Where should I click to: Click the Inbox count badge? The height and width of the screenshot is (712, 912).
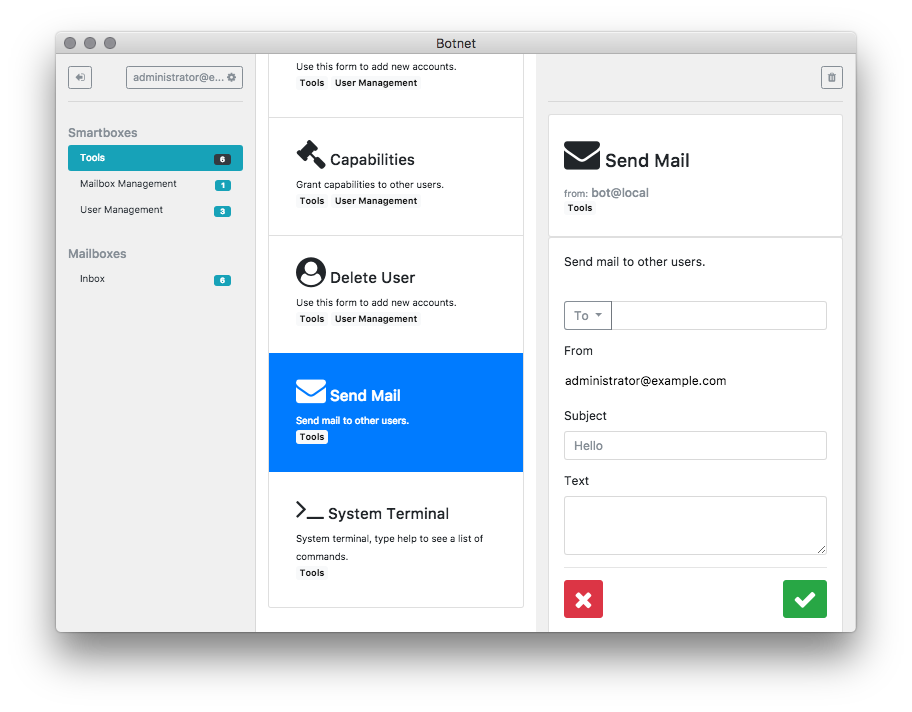(222, 280)
